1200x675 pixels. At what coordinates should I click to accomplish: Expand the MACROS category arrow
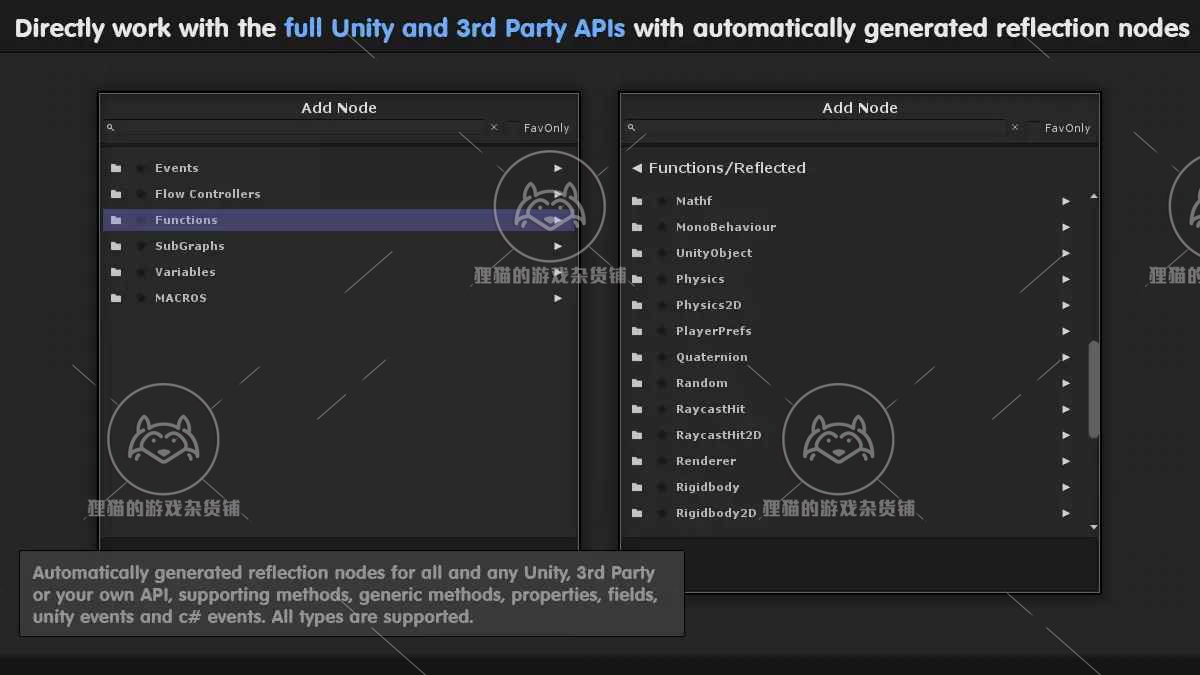click(x=558, y=298)
